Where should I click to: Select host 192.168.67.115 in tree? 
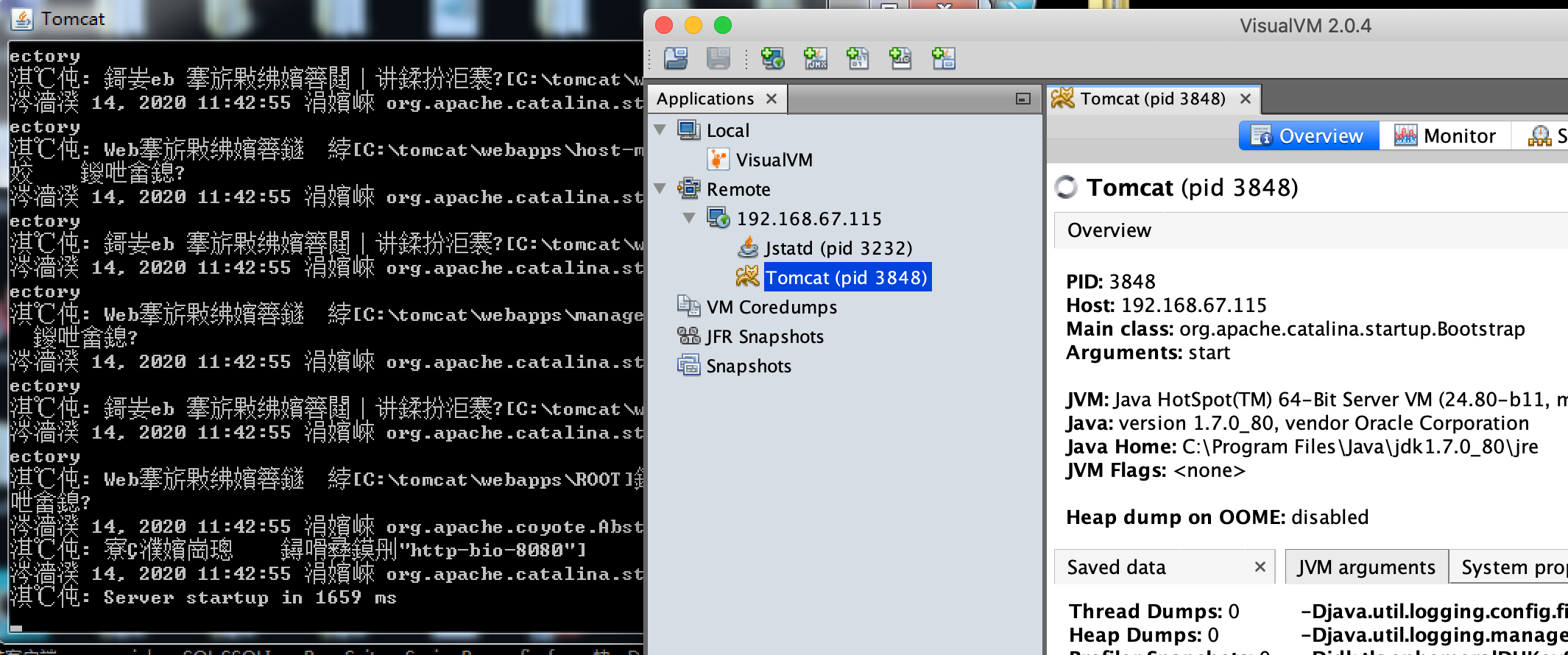[809, 219]
